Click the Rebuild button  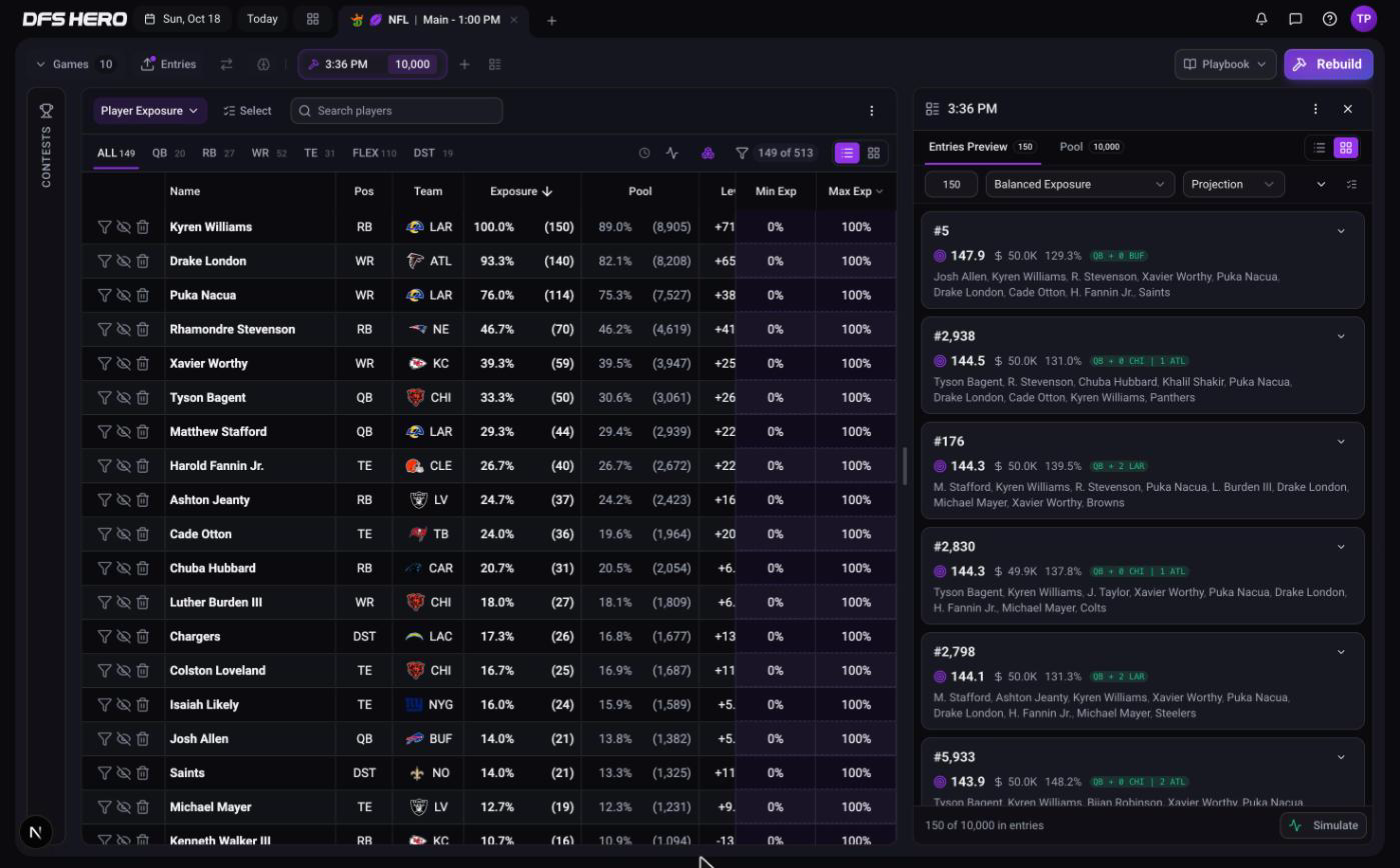point(1328,64)
